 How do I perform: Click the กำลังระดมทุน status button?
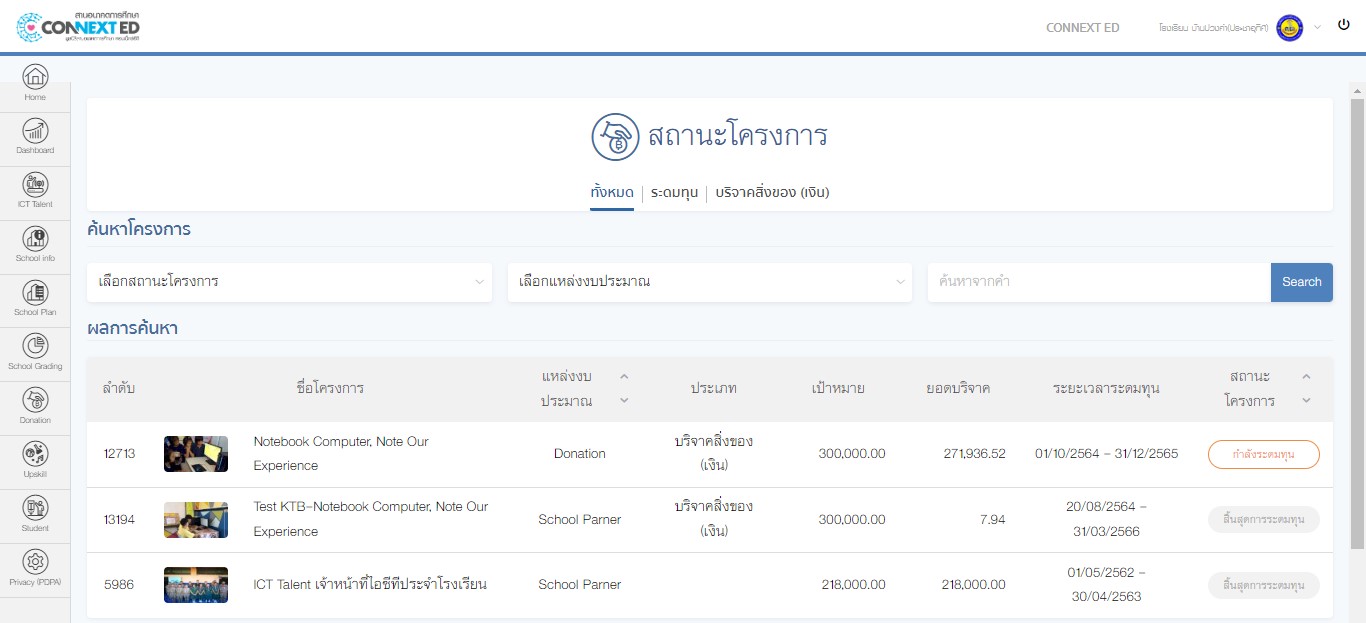[1263, 454]
